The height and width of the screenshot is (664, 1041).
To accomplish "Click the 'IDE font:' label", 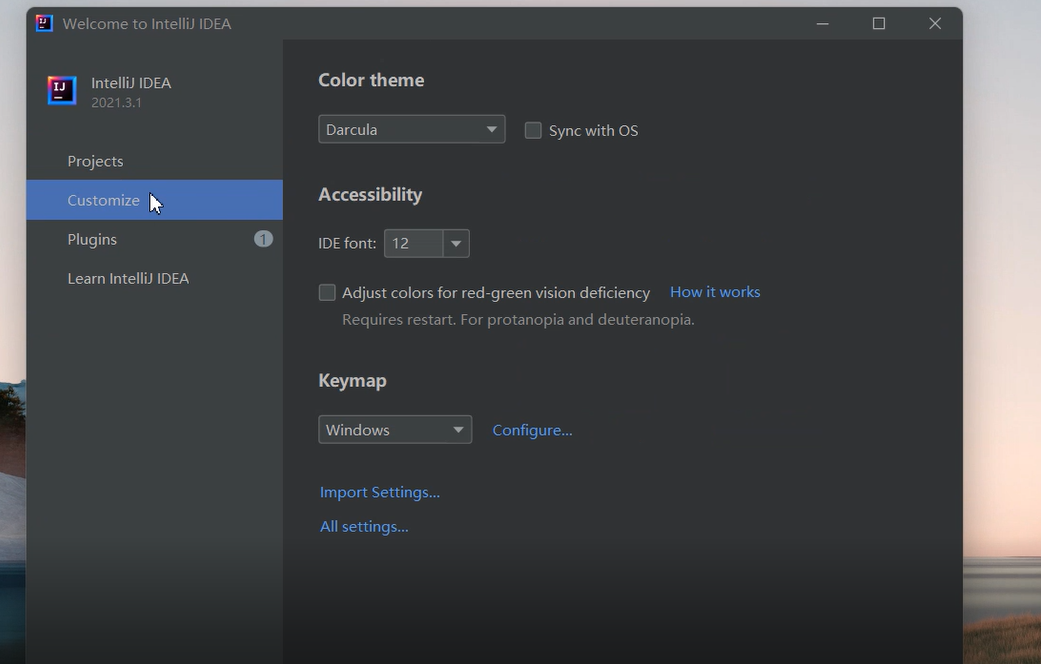I will 347,243.
